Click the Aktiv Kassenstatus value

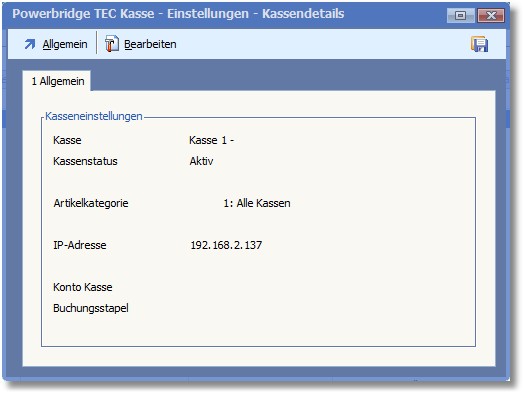click(201, 161)
